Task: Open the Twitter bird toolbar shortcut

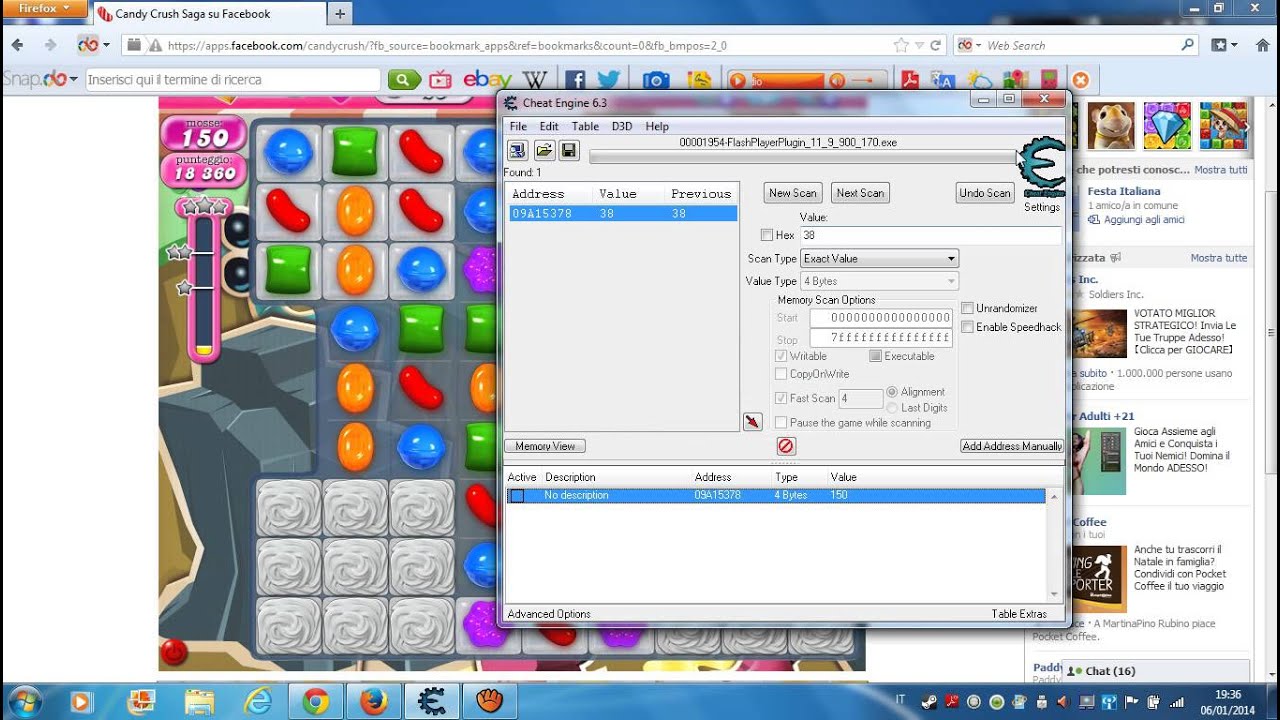Action: [x=608, y=80]
